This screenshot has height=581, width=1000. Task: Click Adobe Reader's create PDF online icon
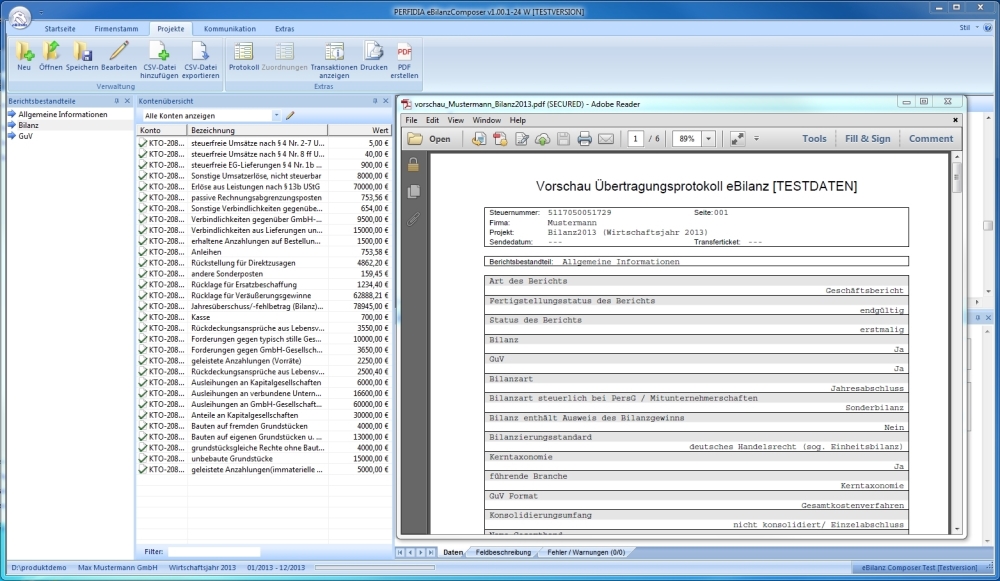click(x=500, y=138)
